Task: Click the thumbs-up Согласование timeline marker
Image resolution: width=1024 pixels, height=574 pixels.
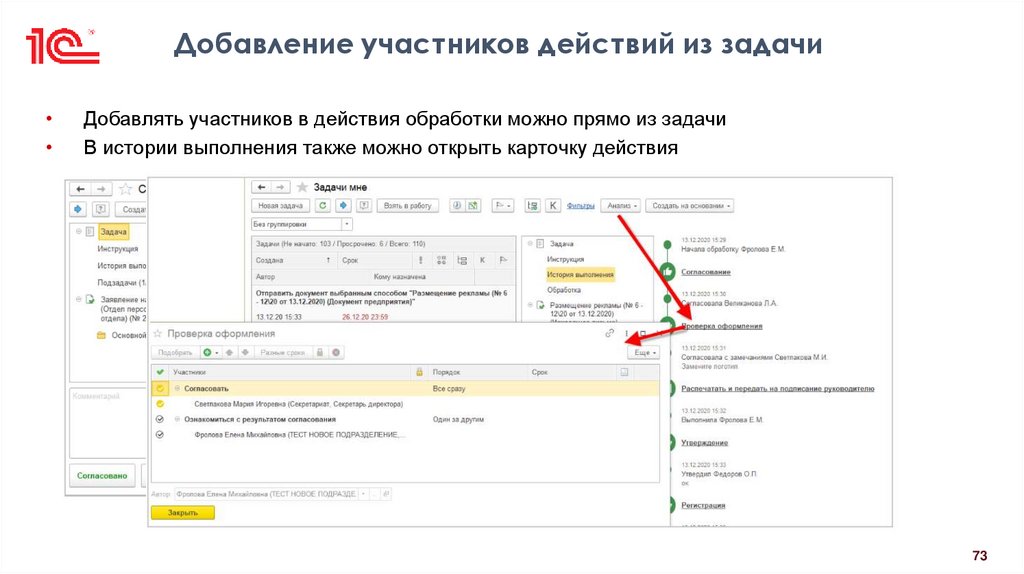Action: click(x=667, y=270)
